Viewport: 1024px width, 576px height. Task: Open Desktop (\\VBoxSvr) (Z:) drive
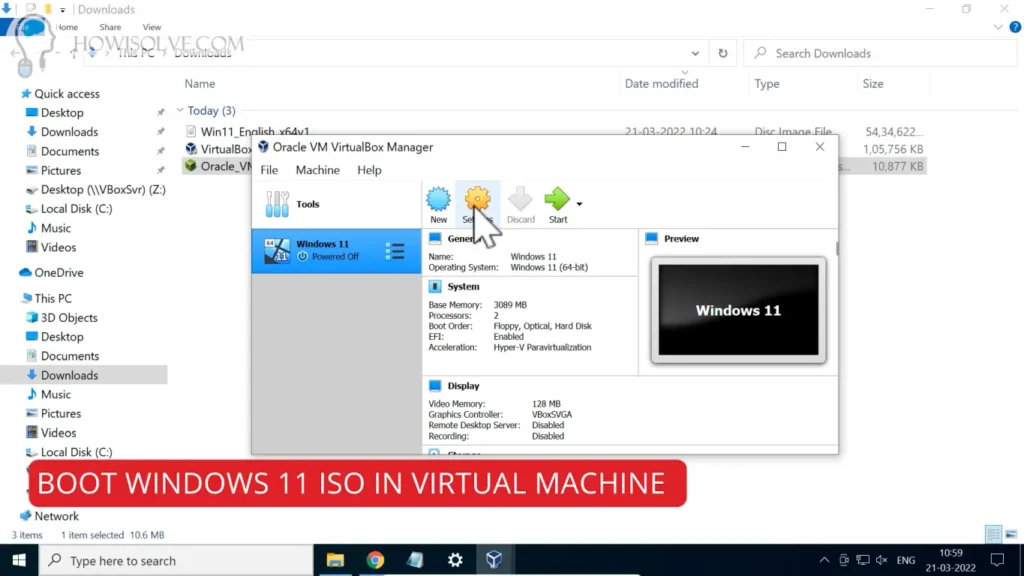(x=103, y=190)
